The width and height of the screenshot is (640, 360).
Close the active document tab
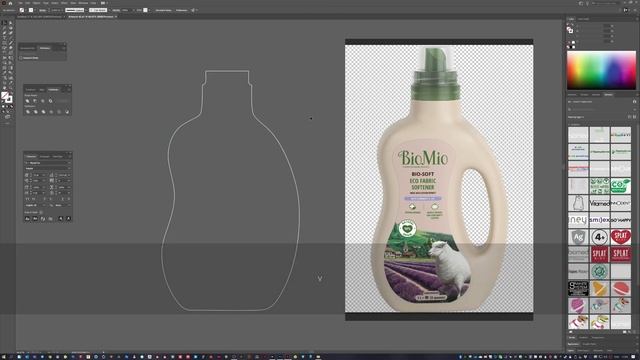pos(116,17)
